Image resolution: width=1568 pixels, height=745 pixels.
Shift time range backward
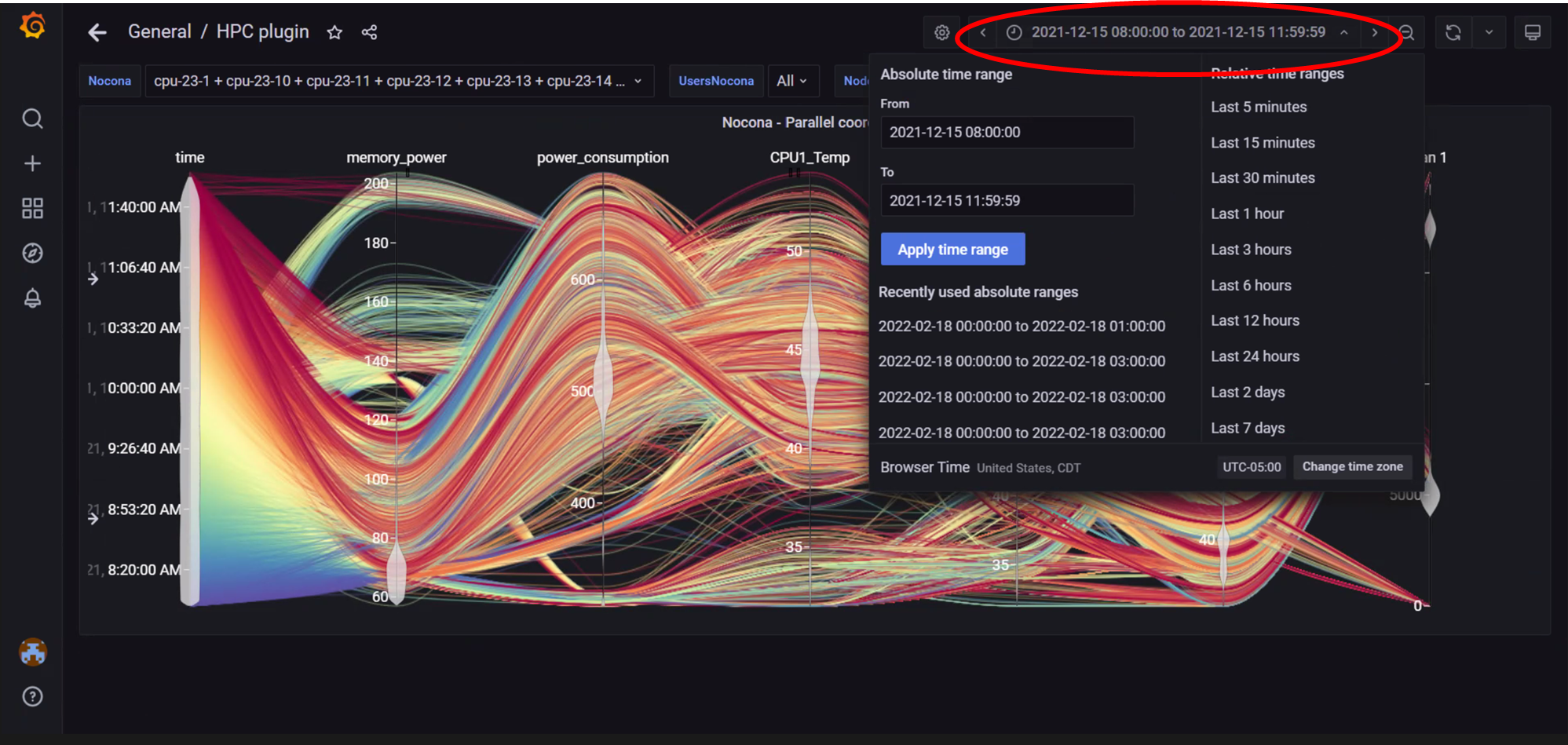pyautogui.click(x=983, y=32)
